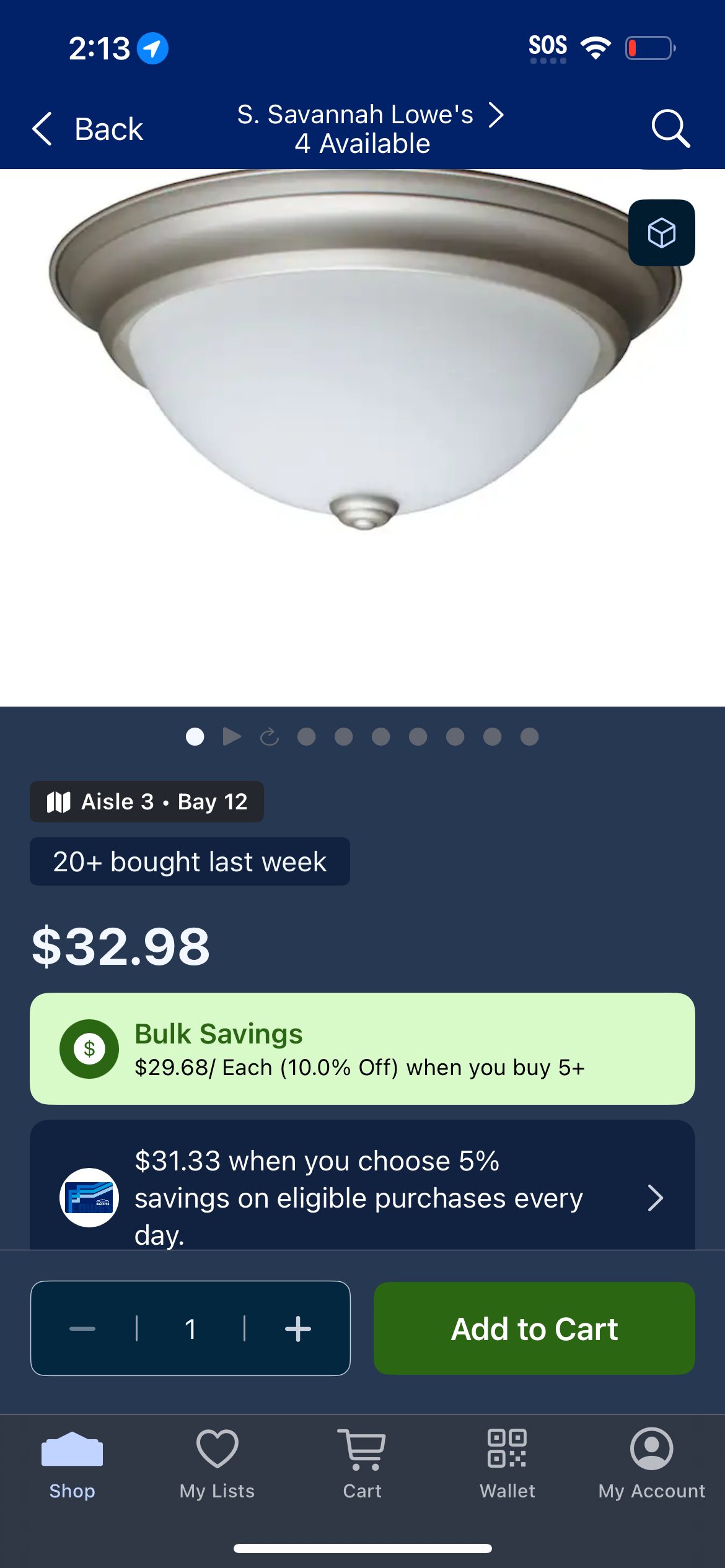Screen dimensions: 725x1568
Task: Decrease quantity with the minus button
Action: (x=82, y=1328)
